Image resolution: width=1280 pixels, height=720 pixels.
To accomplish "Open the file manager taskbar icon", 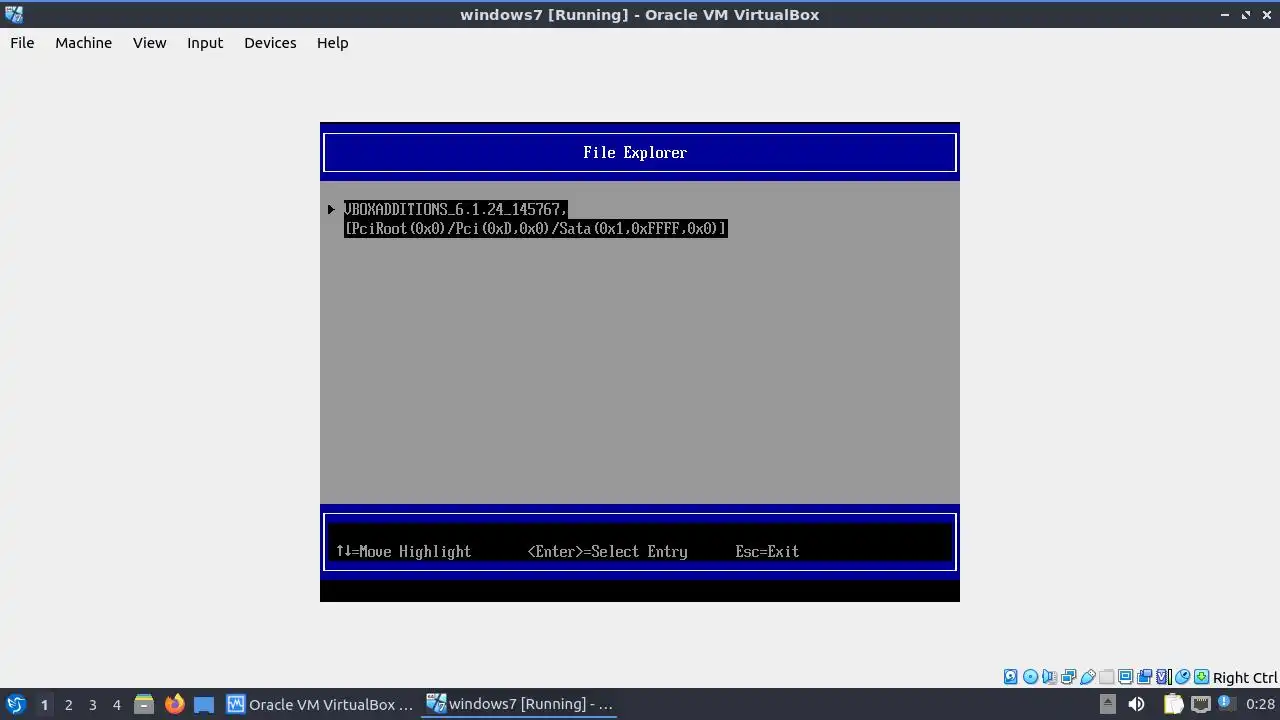I will 144,704.
